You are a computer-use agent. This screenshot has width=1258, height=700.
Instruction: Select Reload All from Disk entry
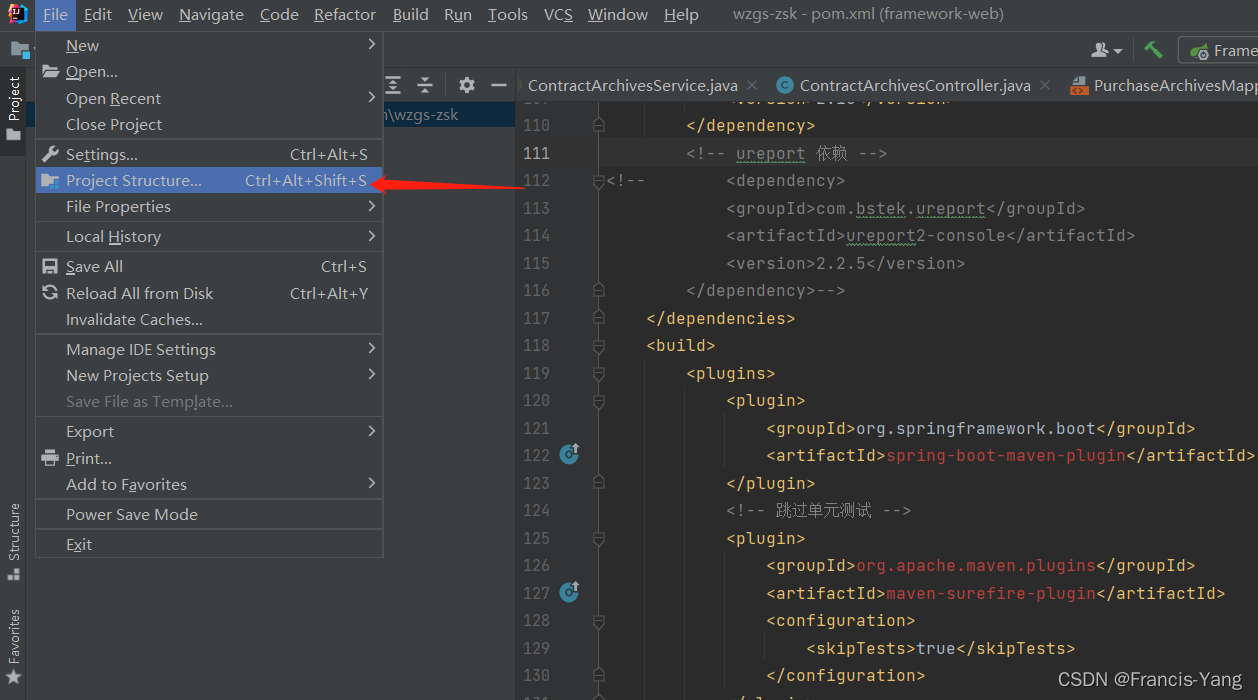(209, 293)
